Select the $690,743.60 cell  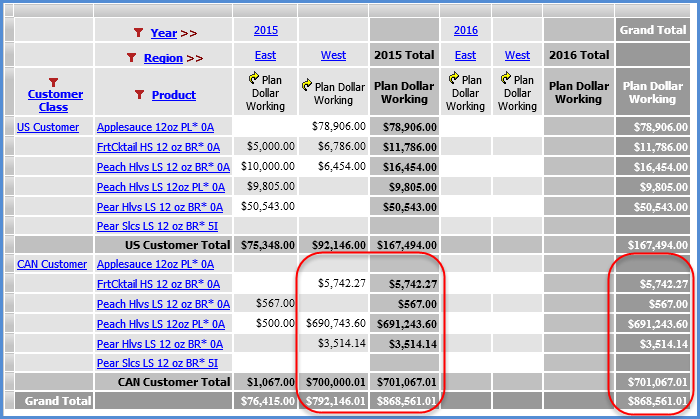(336, 323)
